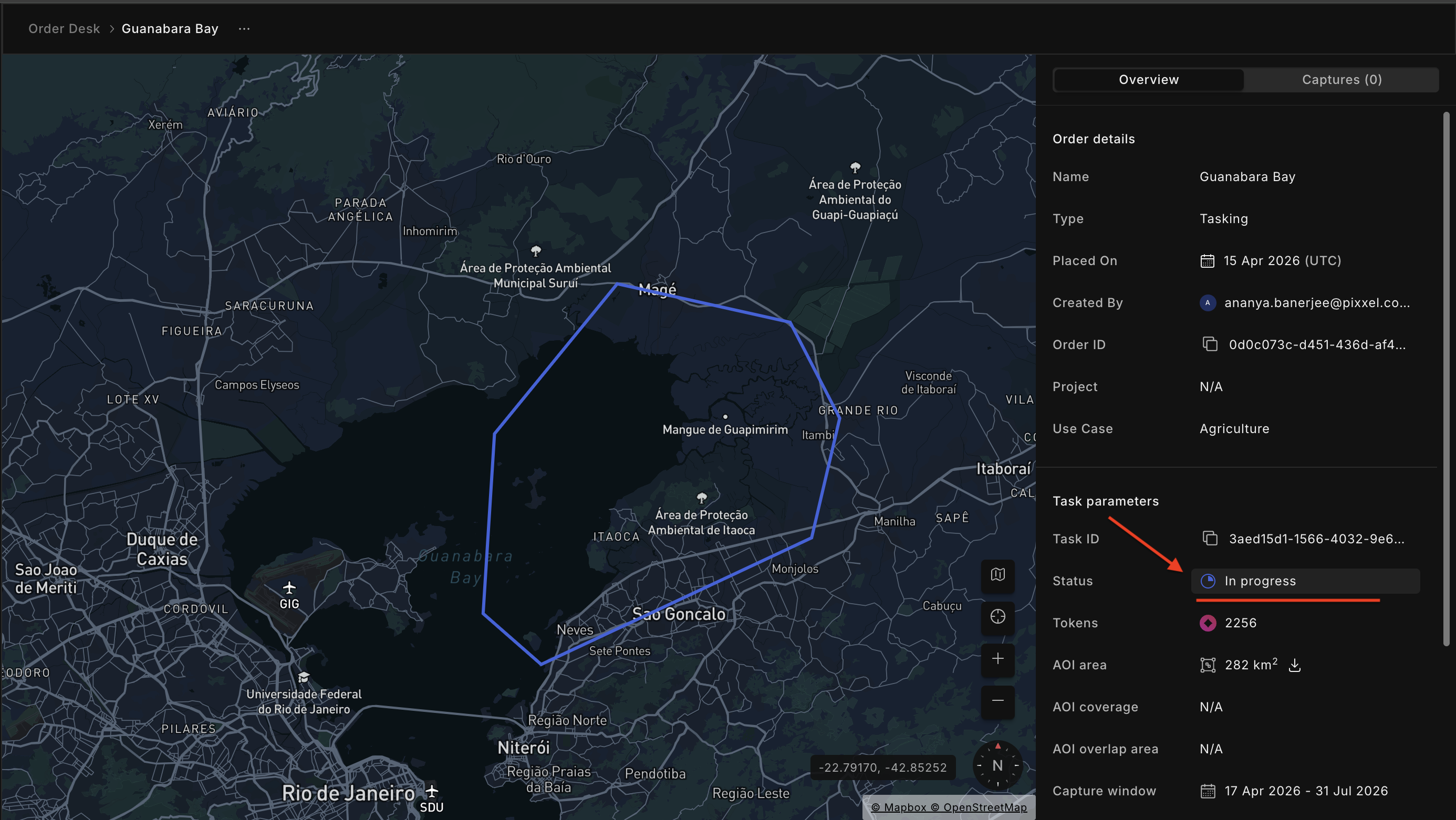This screenshot has height=820, width=1456.
Task: Open the Order Desk breadcrumb link
Action: coord(64,29)
